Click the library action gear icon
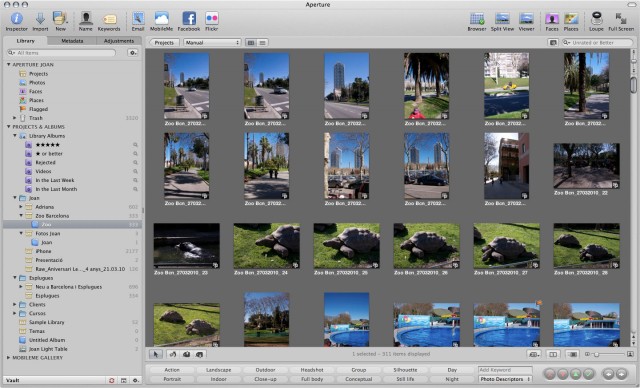640x388 pixels. [133, 53]
